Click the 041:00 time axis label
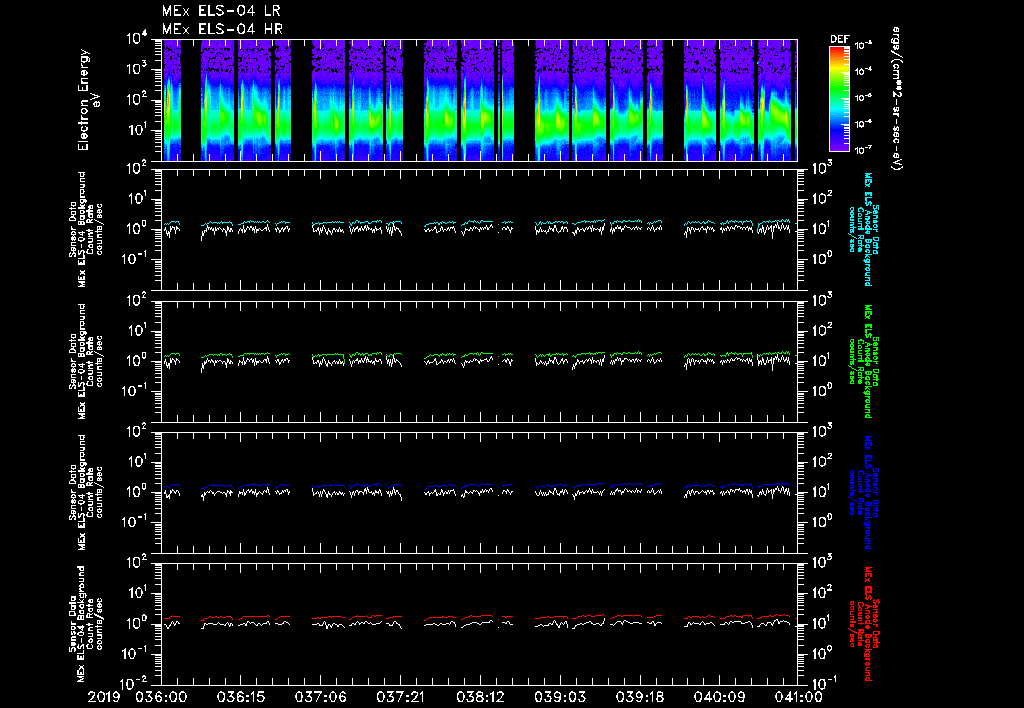 pyautogui.click(x=797, y=698)
